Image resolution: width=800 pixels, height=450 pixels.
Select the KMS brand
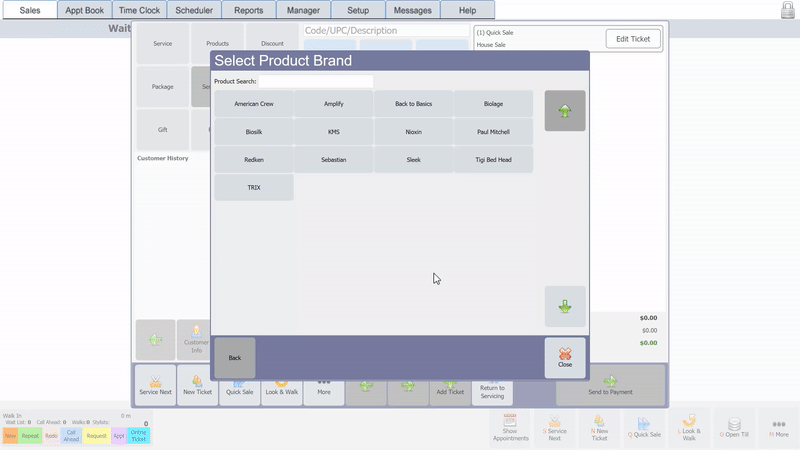tap(334, 132)
